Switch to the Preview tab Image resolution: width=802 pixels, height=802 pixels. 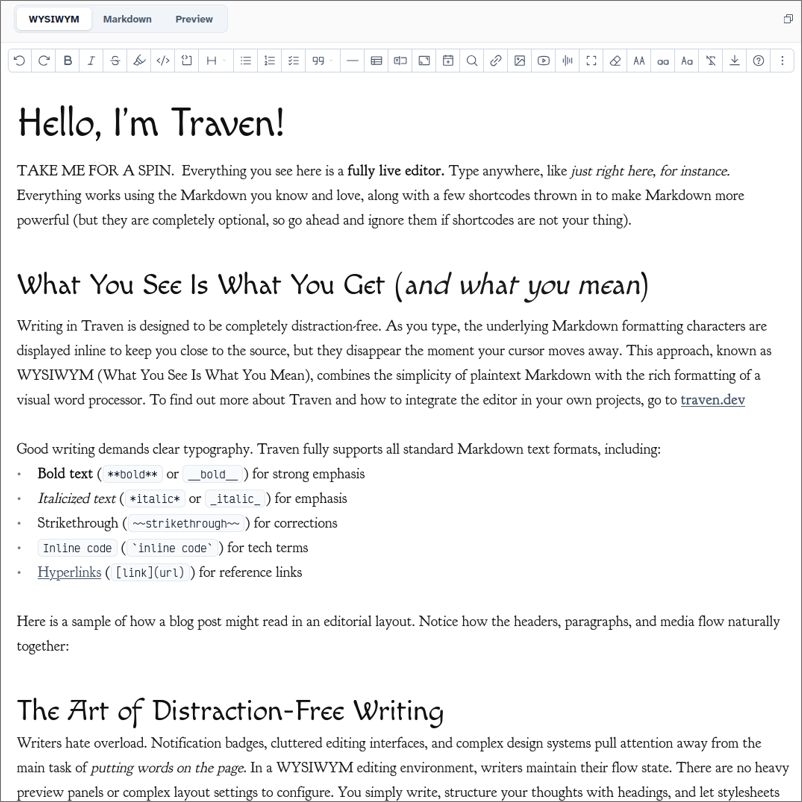coord(194,19)
